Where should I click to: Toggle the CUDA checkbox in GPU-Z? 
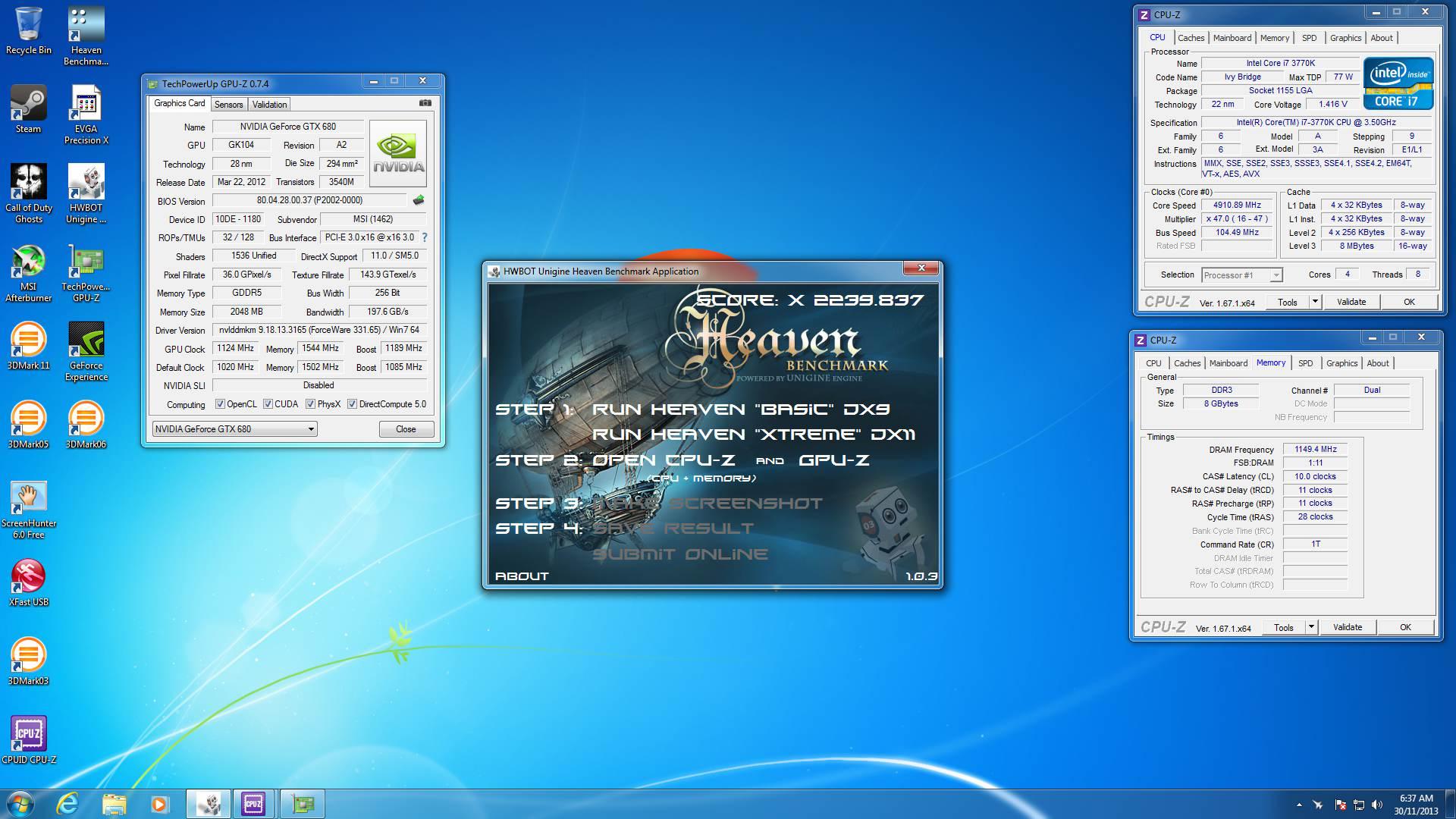click(x=268, y=404)
